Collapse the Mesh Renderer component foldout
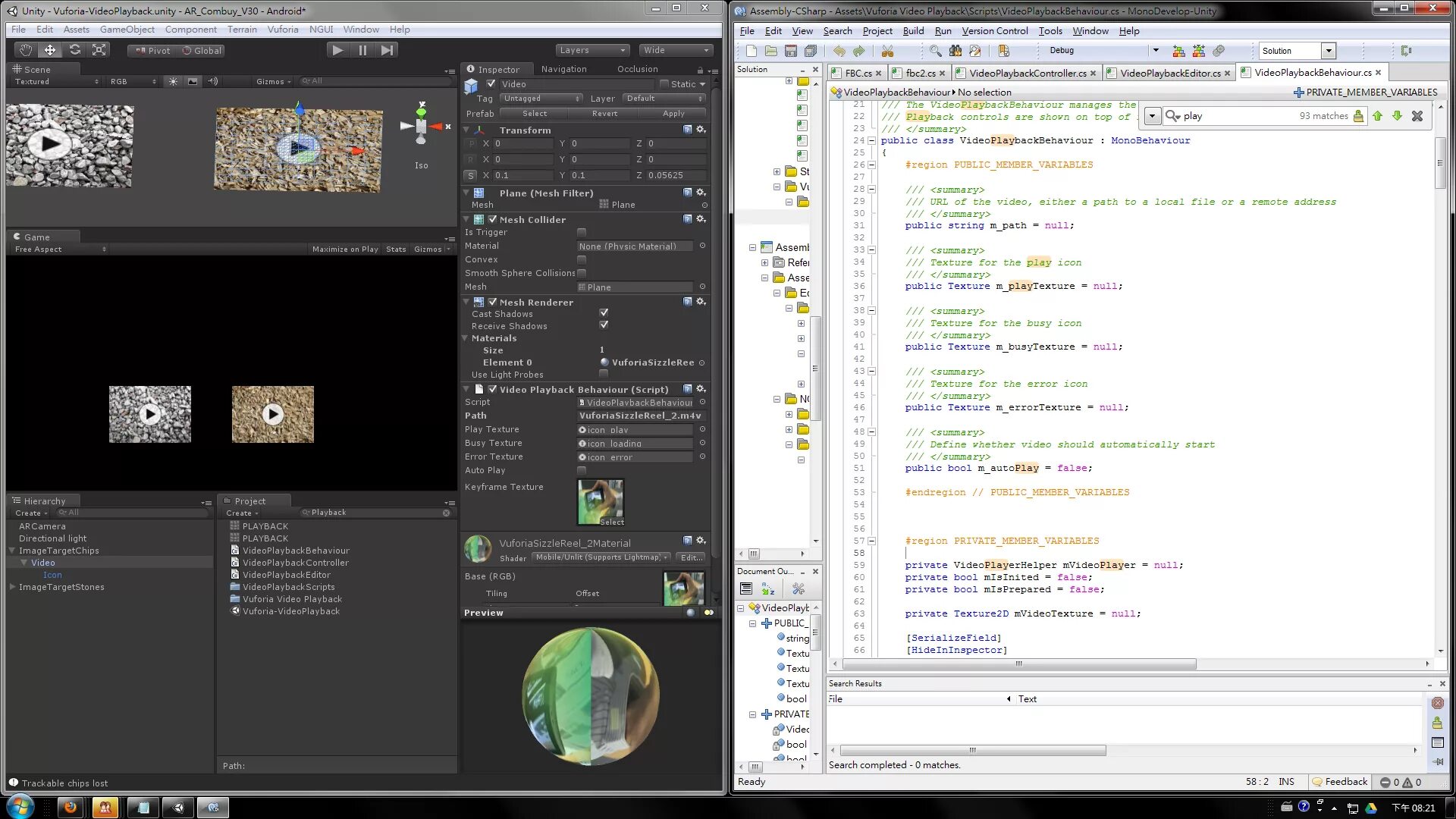This screenshot has width=1456, height=819. (x=466, y=302)
